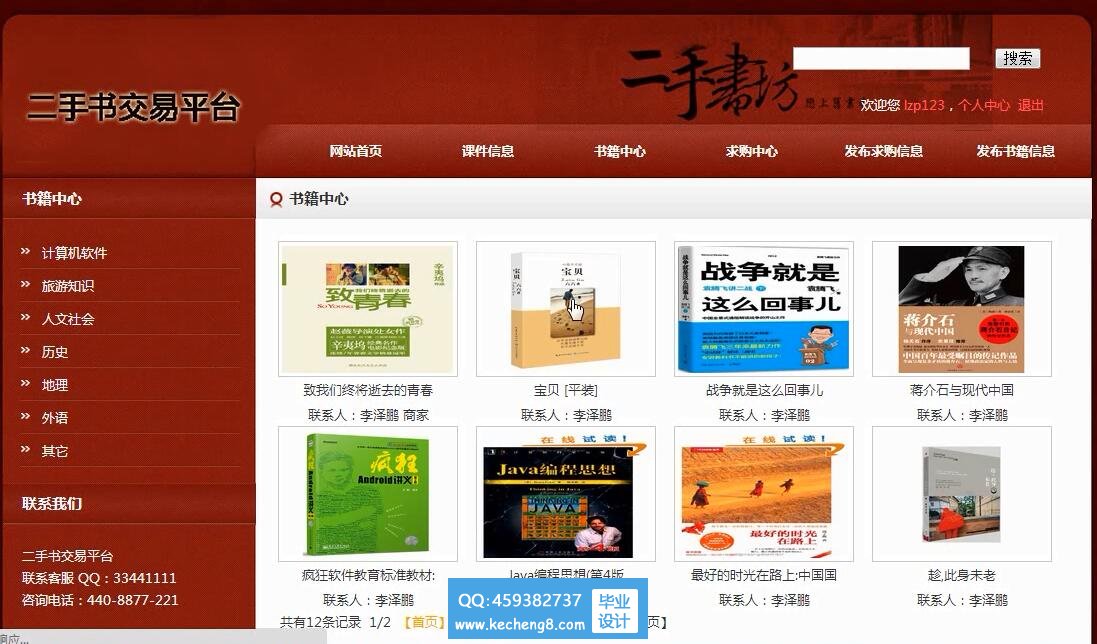Viewport: 1097px width, 644px height.
Task: Click 首页 first-page pagination link
Action: click(424, 622)
